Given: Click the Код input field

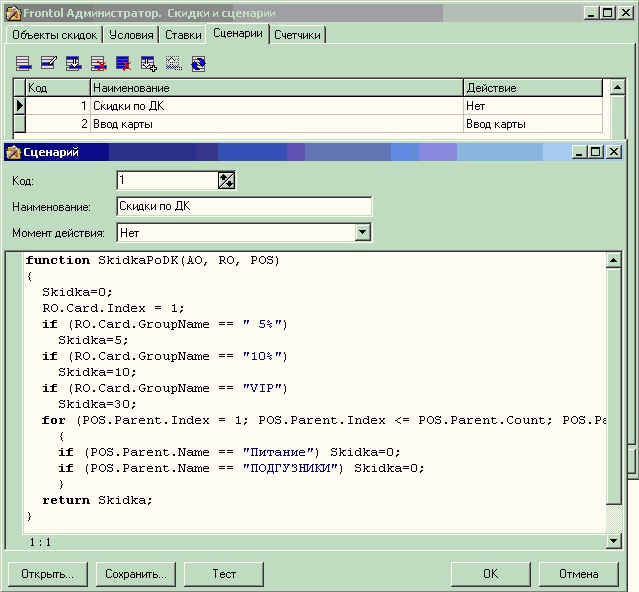Looking at the screenshot, I should point(167,180).
